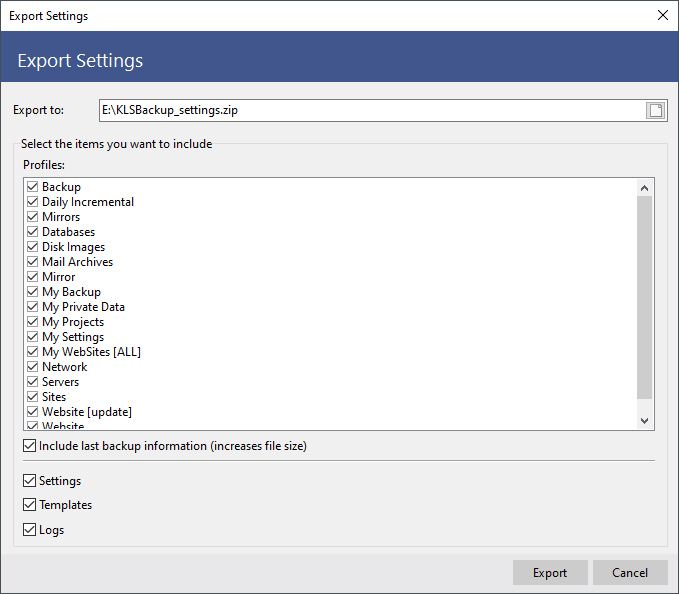Toggle My WebSites [ALL] checkbox
Image resolution: width=679 pixels, height=594 pixels.
33,352
